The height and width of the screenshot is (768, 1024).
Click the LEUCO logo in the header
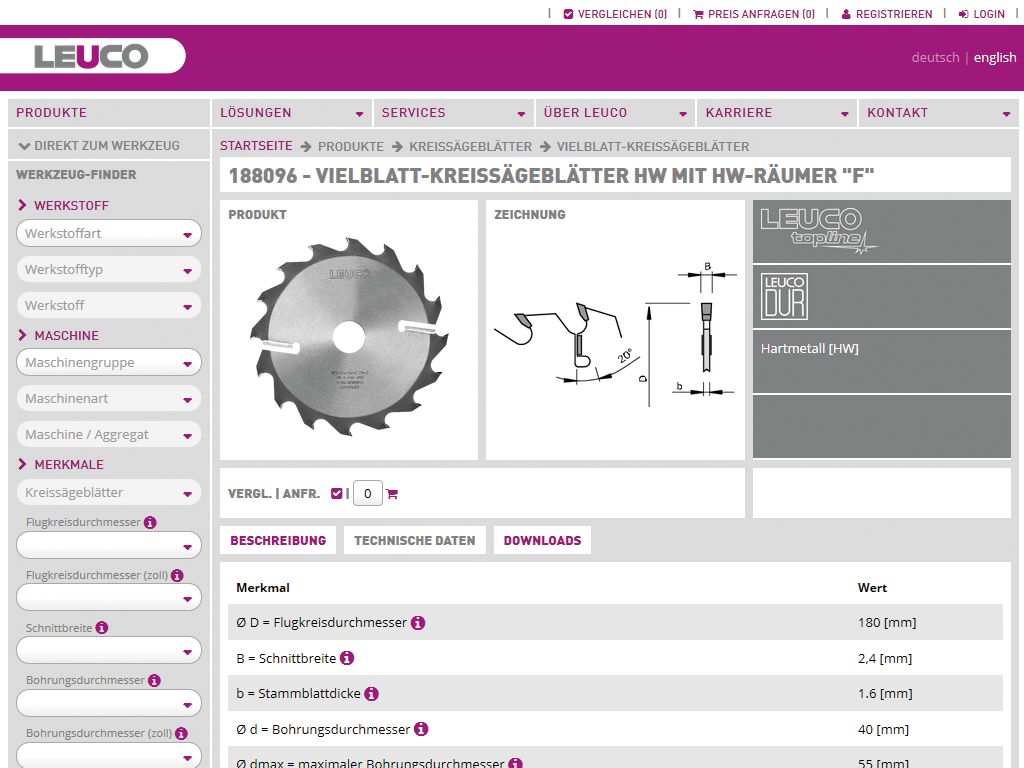pos(91,56)
